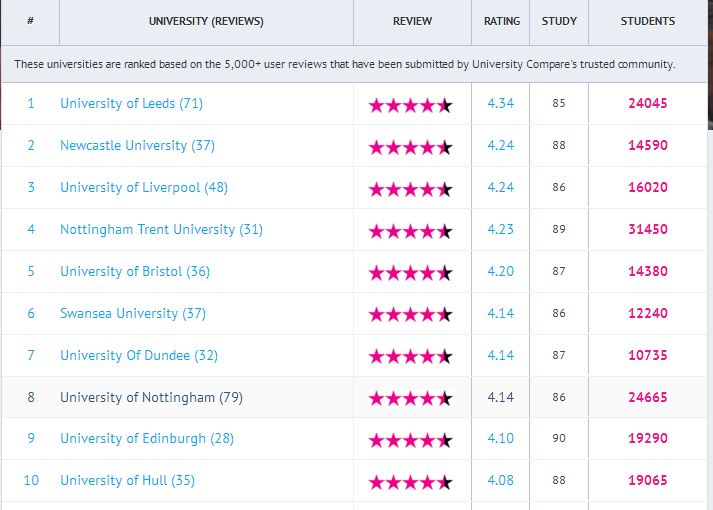The width and height of the screenshot is (713, 510).
Task: Open the University of Nottingham (79) link
Action: pos(151,397)
